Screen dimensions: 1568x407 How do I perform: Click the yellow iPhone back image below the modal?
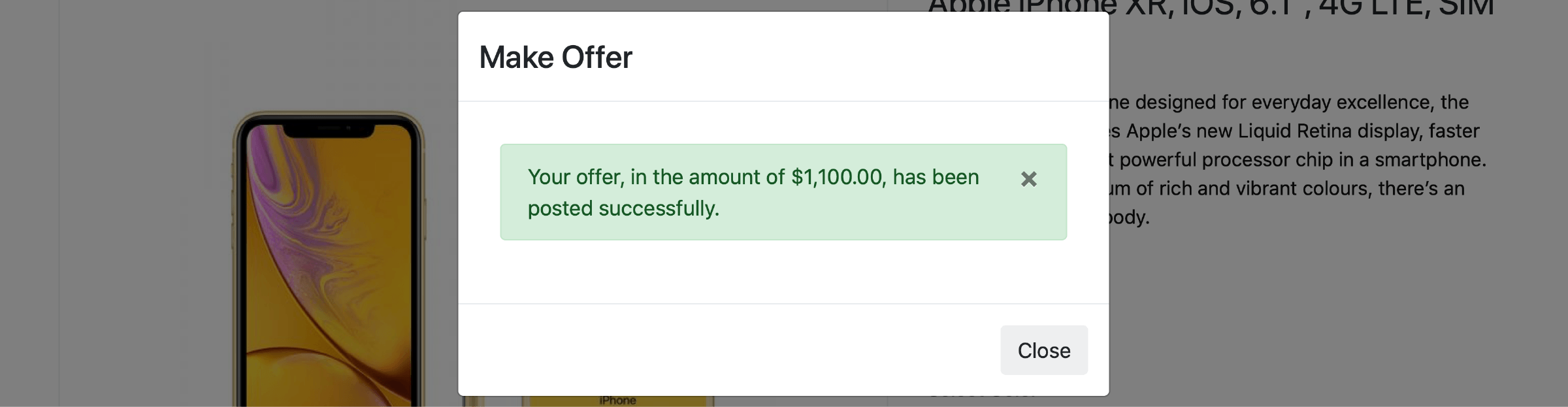pyautogui.click(x=617, y=400)
